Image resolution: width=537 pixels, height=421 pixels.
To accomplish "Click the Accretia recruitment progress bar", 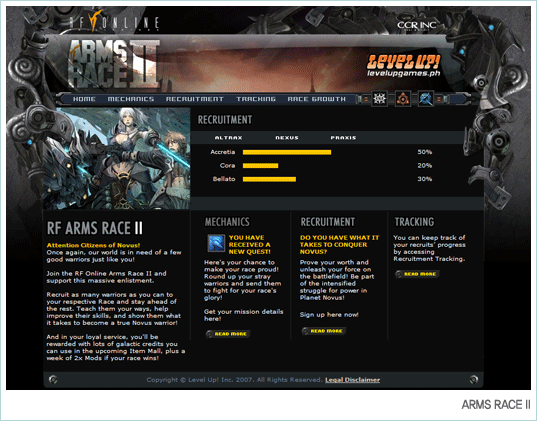I will [287, 152].
